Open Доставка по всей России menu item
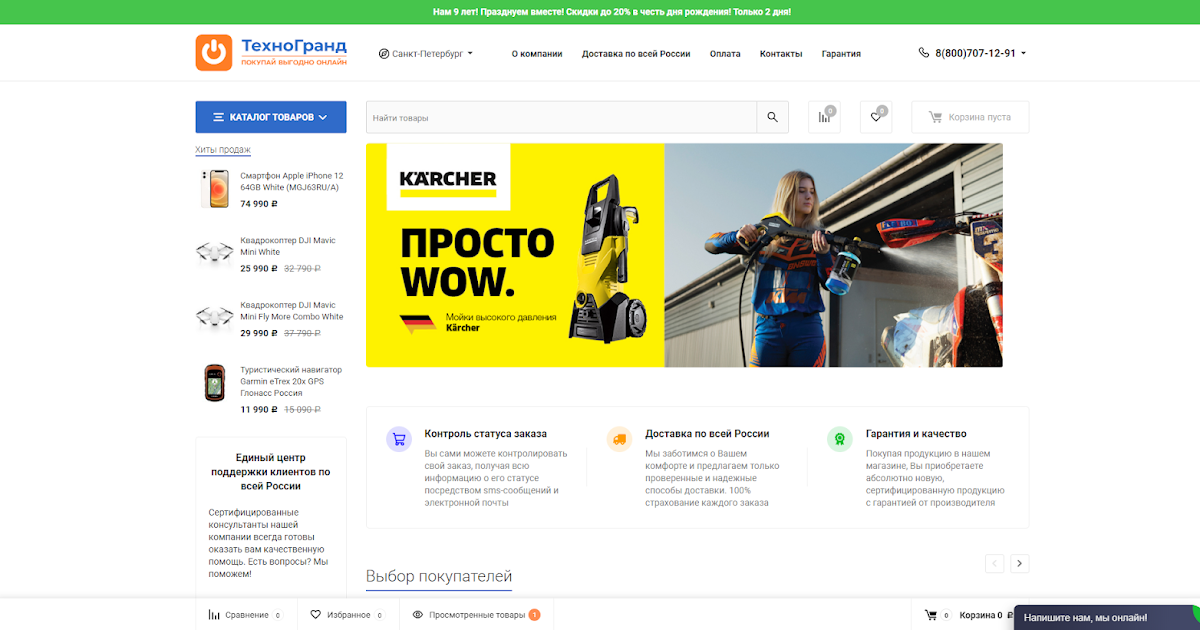 click(636, 54)
